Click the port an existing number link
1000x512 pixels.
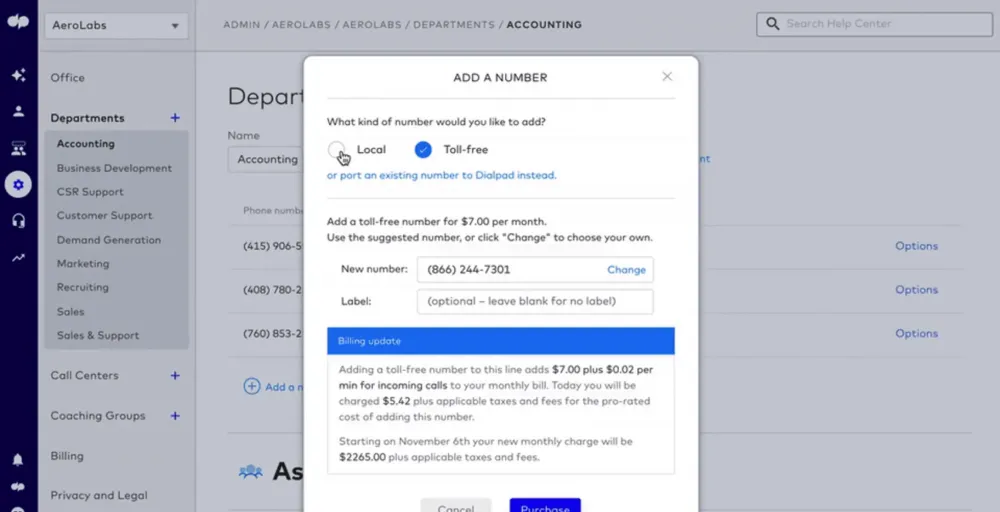click(x=441, y=175)
